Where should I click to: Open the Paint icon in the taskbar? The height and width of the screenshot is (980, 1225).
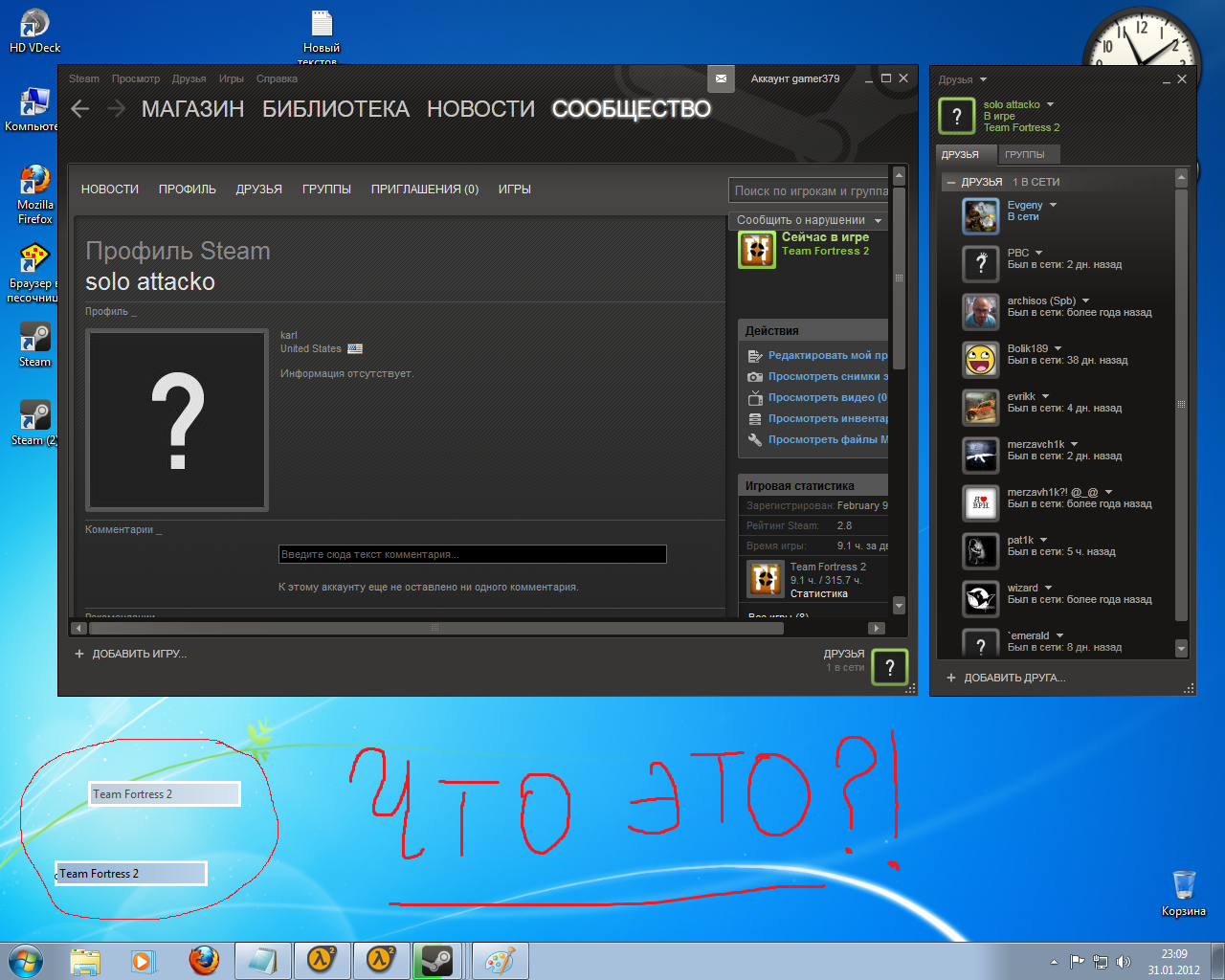click(500, 960)
